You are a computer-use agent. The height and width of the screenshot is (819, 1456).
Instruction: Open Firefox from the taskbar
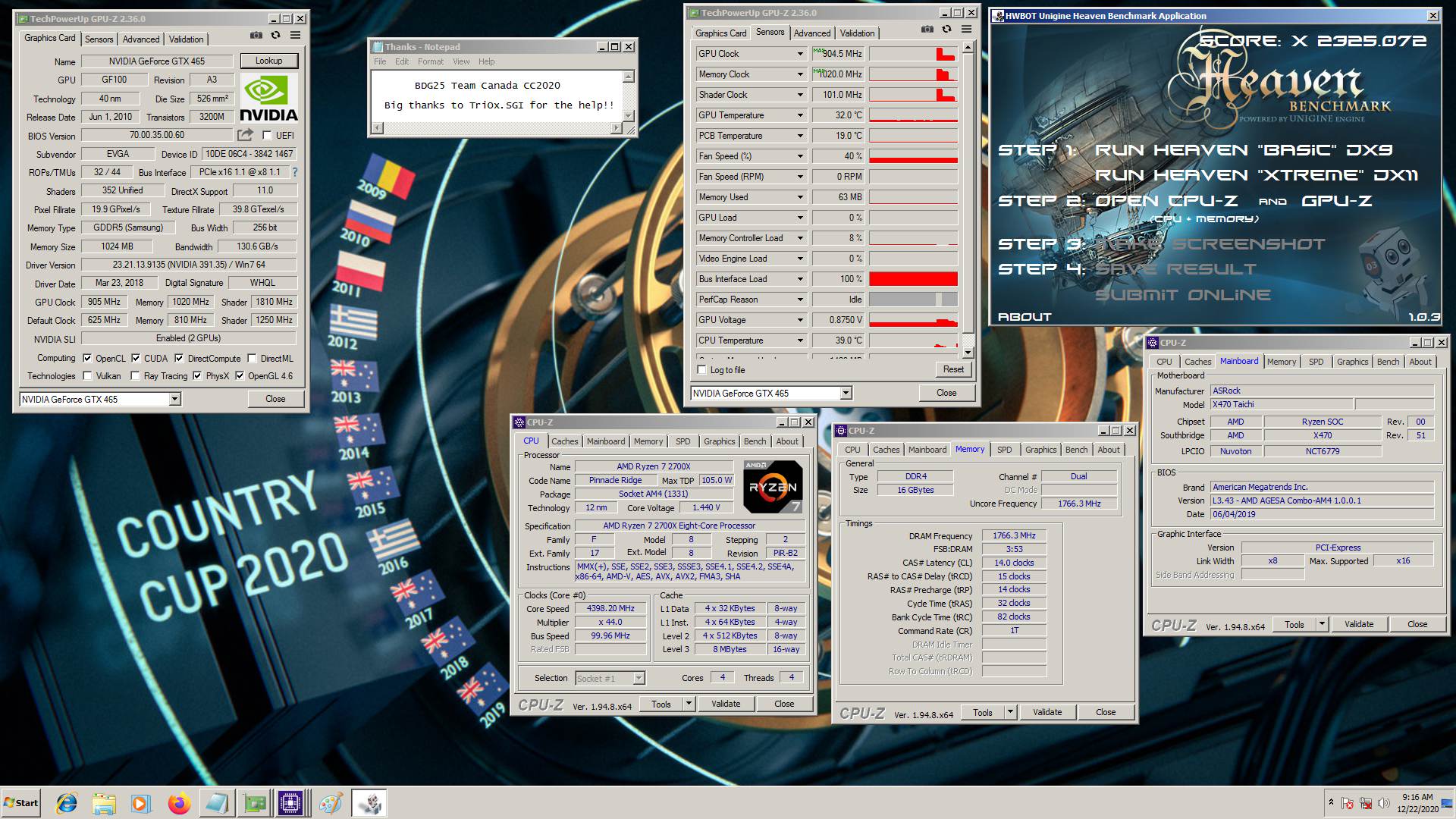click(x=179, y=803)
